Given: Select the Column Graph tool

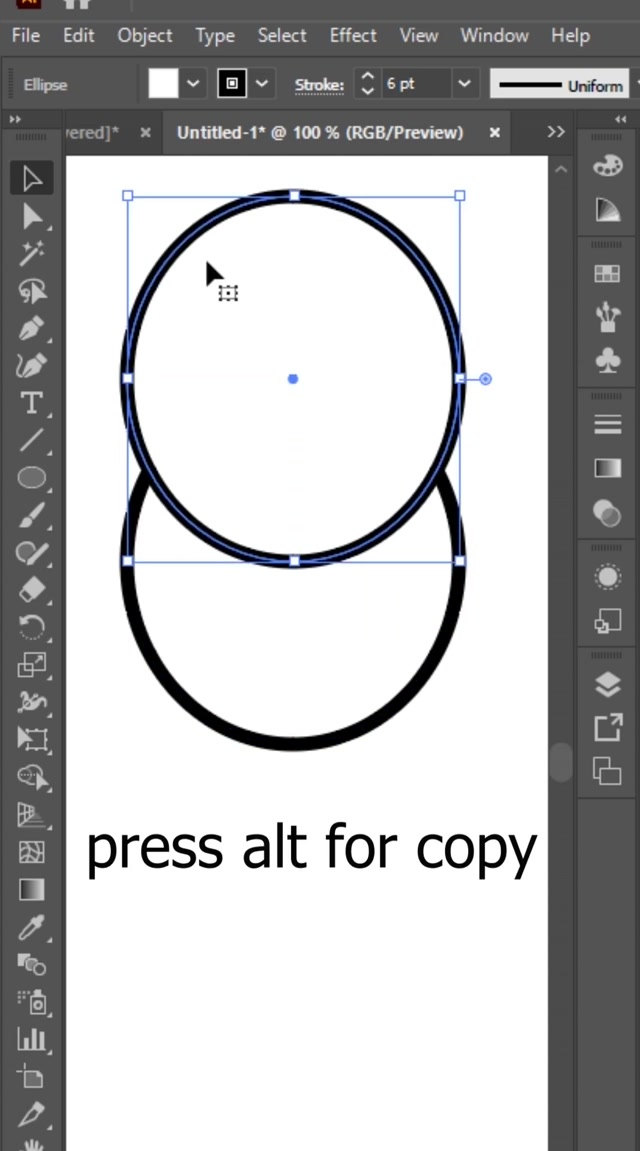Looking at the screenshot, I should [x=32, y=1039].
